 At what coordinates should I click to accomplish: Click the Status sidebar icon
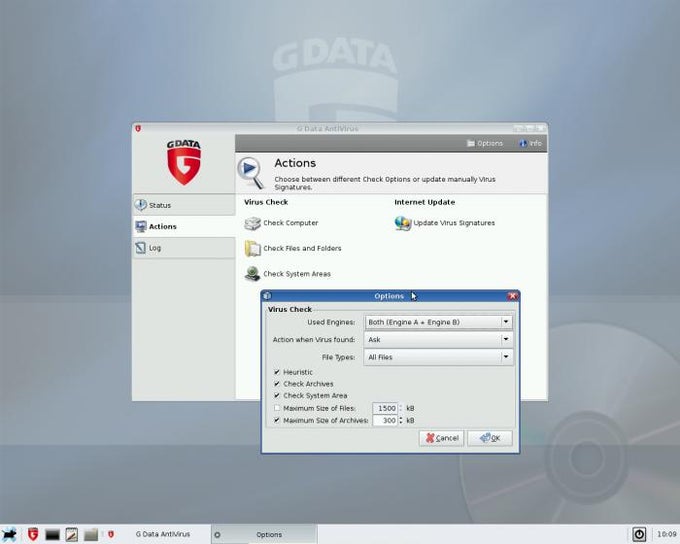141,205
